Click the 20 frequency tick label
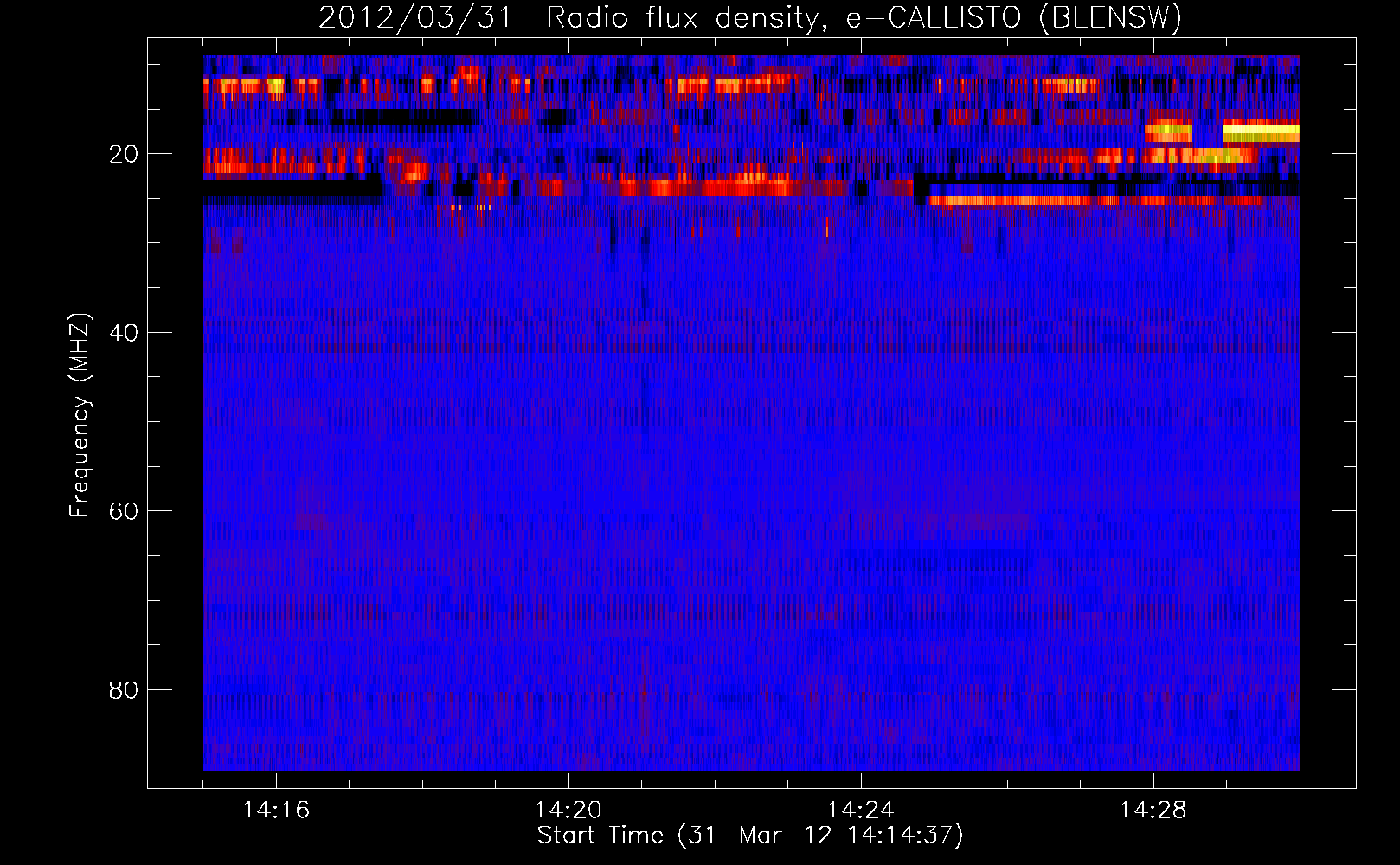 tap(124, 154)
